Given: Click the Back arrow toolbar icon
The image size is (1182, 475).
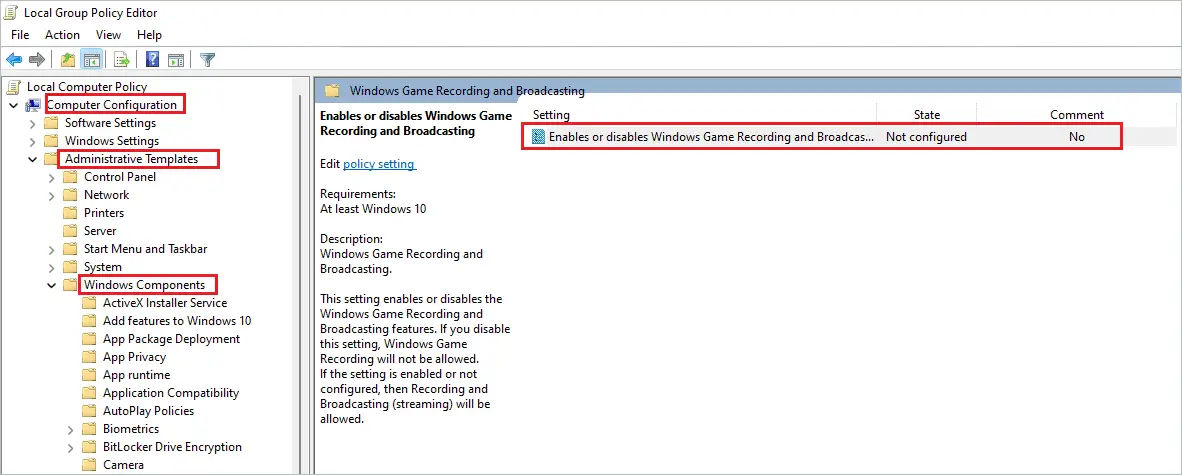Looking at the screenshot, I should click(14, 60).
